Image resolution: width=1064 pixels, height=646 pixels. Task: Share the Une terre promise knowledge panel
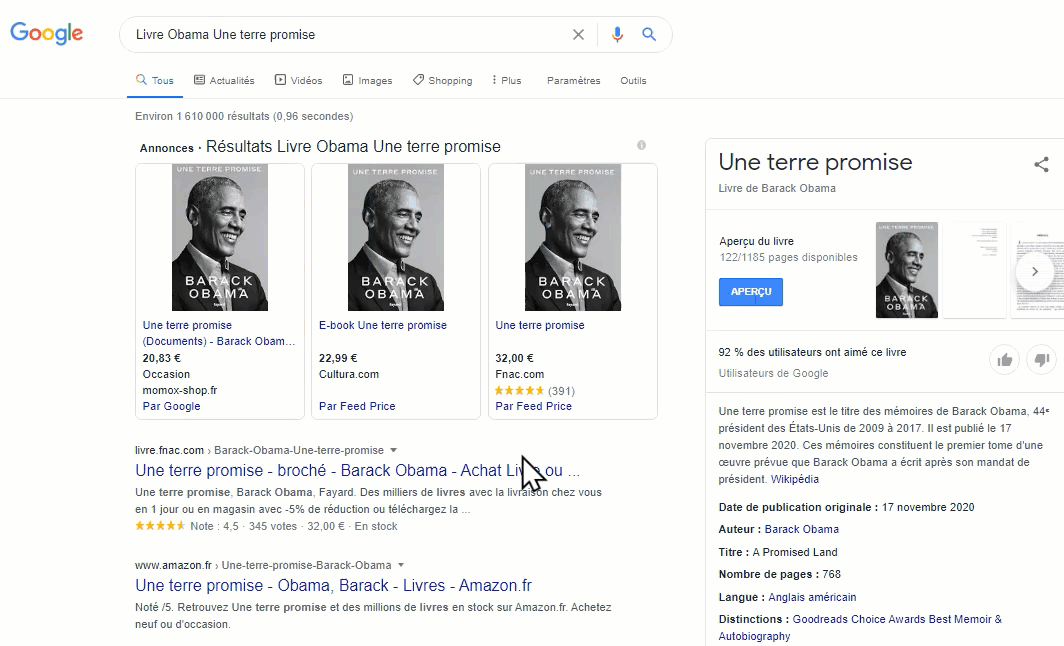(x=1041, y=164)
